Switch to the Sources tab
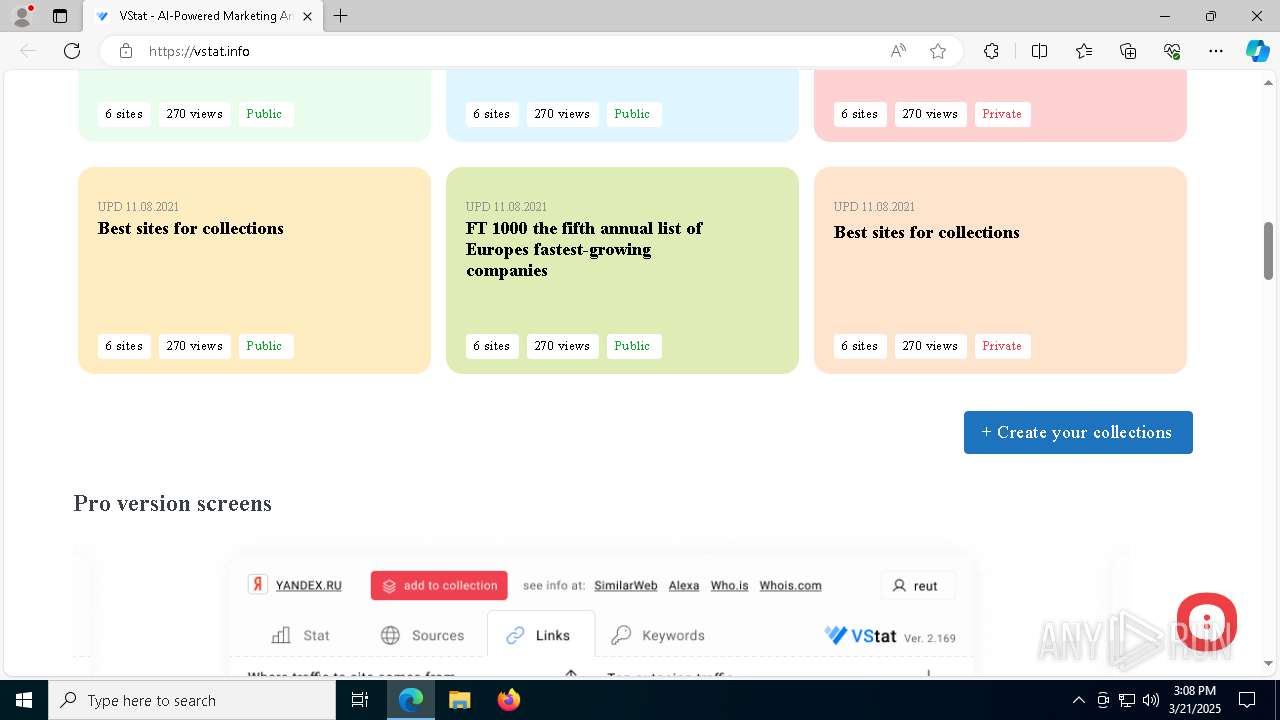 tap(423, 635)
